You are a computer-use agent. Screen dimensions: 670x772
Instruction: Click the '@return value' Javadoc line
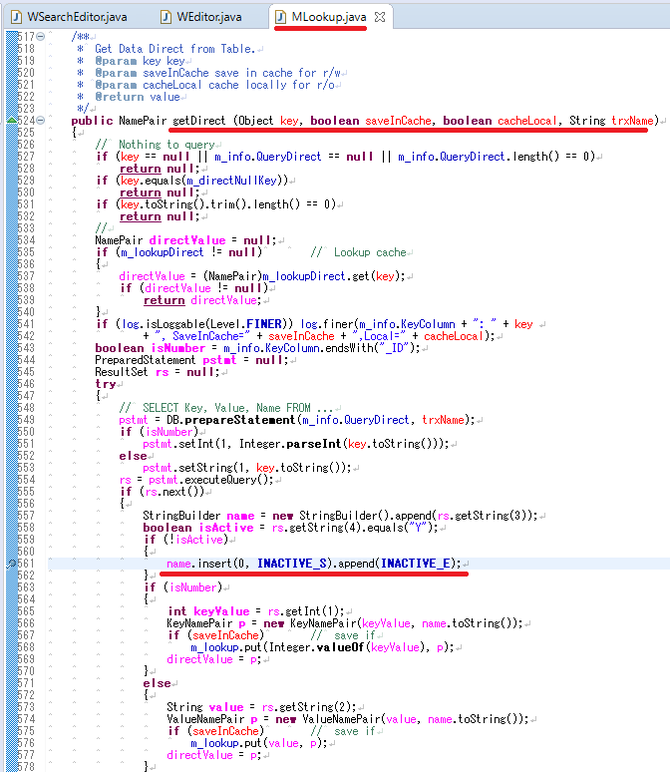(137, 96)
